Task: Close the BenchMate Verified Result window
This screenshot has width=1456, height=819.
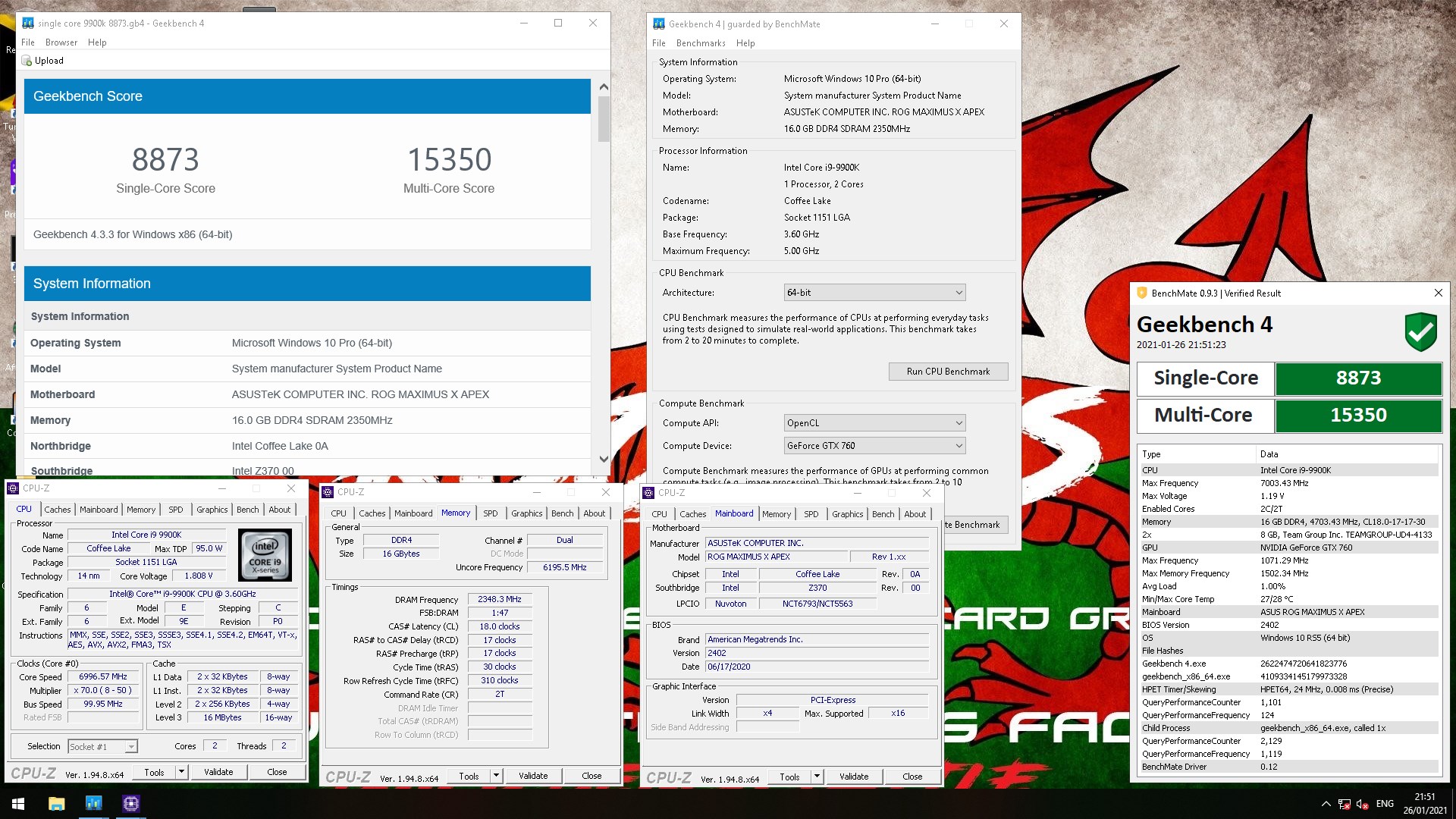Action: pos(1438,293)
